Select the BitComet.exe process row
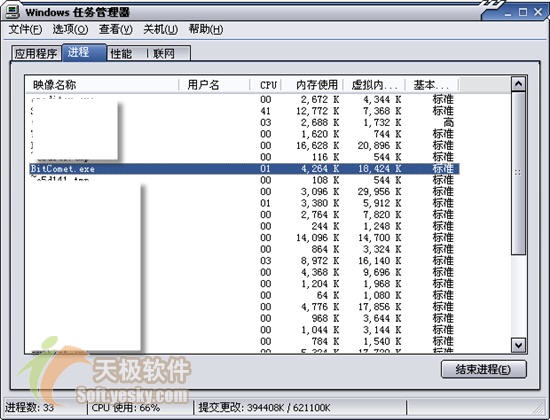This screenshot has width=550, height=420. [244, 169]
